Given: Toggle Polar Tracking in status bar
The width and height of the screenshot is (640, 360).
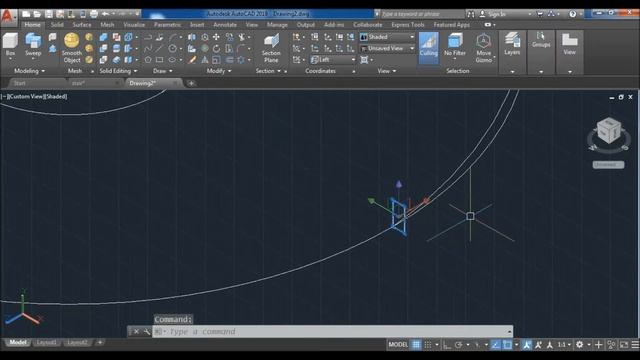Looking at the screenshot, I should tap(458, 345).
